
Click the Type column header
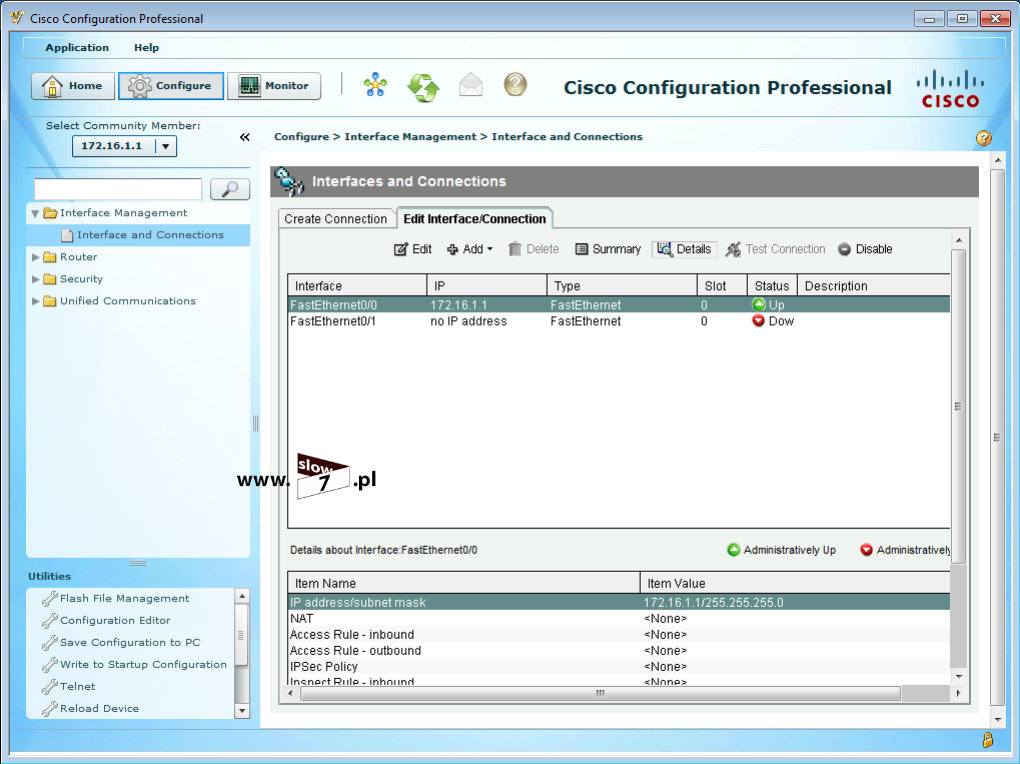point(622,286)
